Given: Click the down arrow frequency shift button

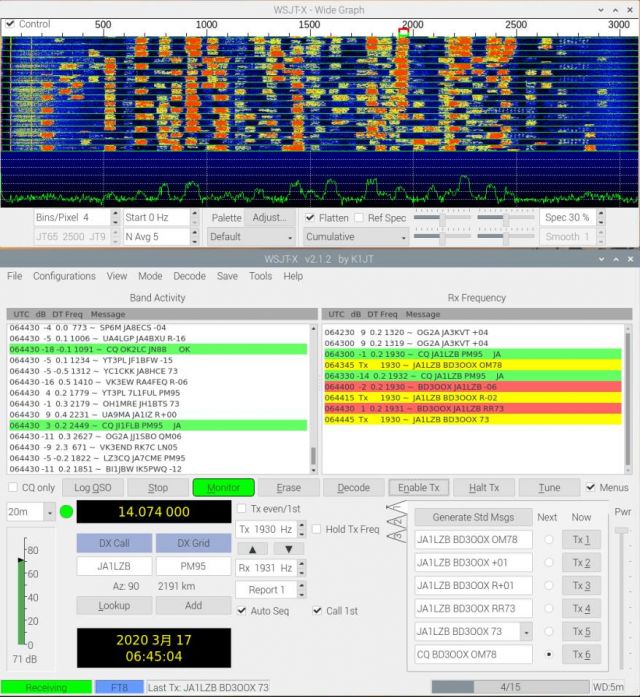Looking at the screenshot, I should (x=288, y=549).
